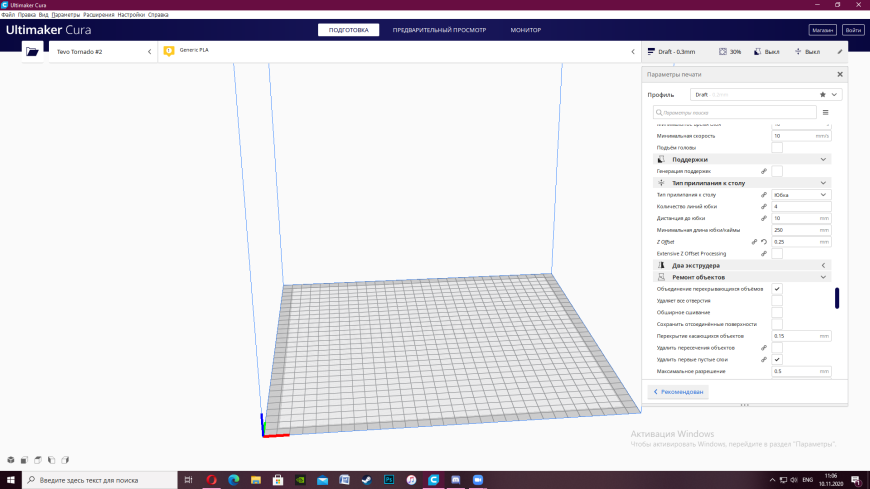
Task: Enable Генерация поддержек checkbox
Action: pyautogui.click(x=777, y=172)
